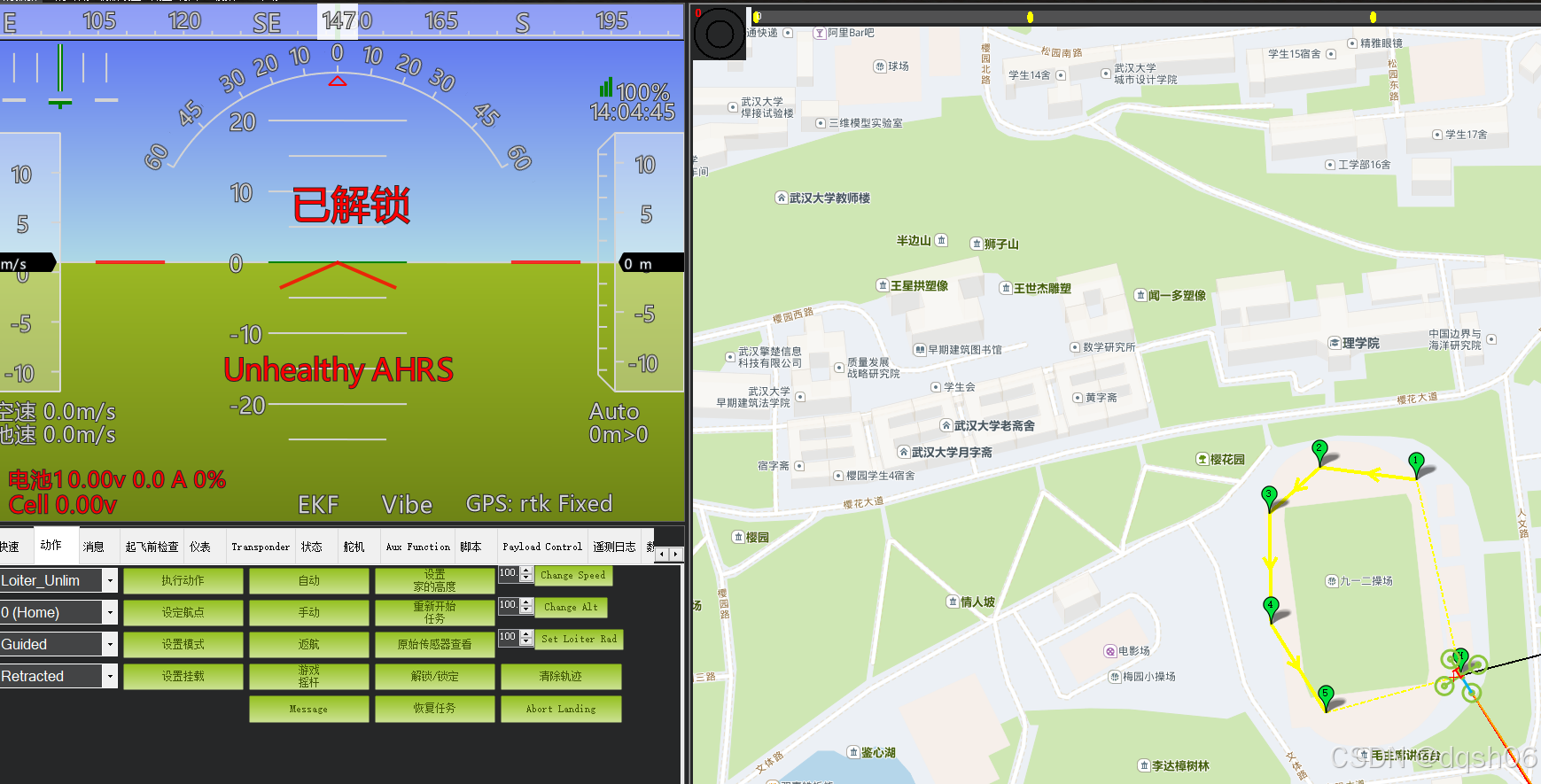The width and height of the screenshot is (1541, 784).
Task: Click the Message button
Action: tap(309, 709)
